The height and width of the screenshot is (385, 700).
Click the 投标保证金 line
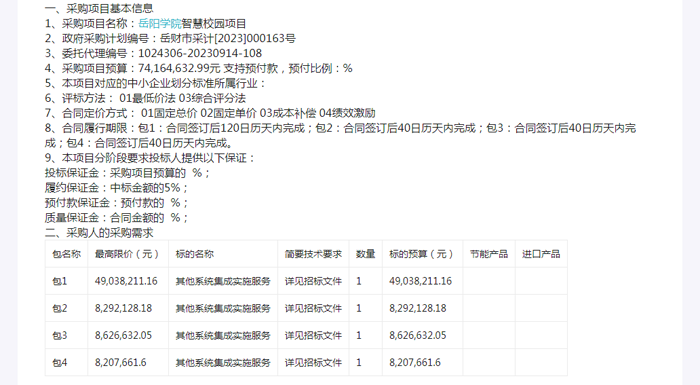click(x=127, y=173)
